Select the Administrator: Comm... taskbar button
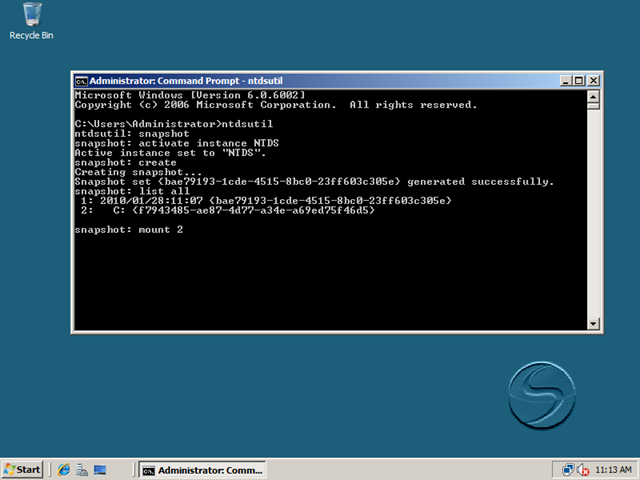Image resolution: width=640 pixels, height=480 pixels. (x=202, y=470)
